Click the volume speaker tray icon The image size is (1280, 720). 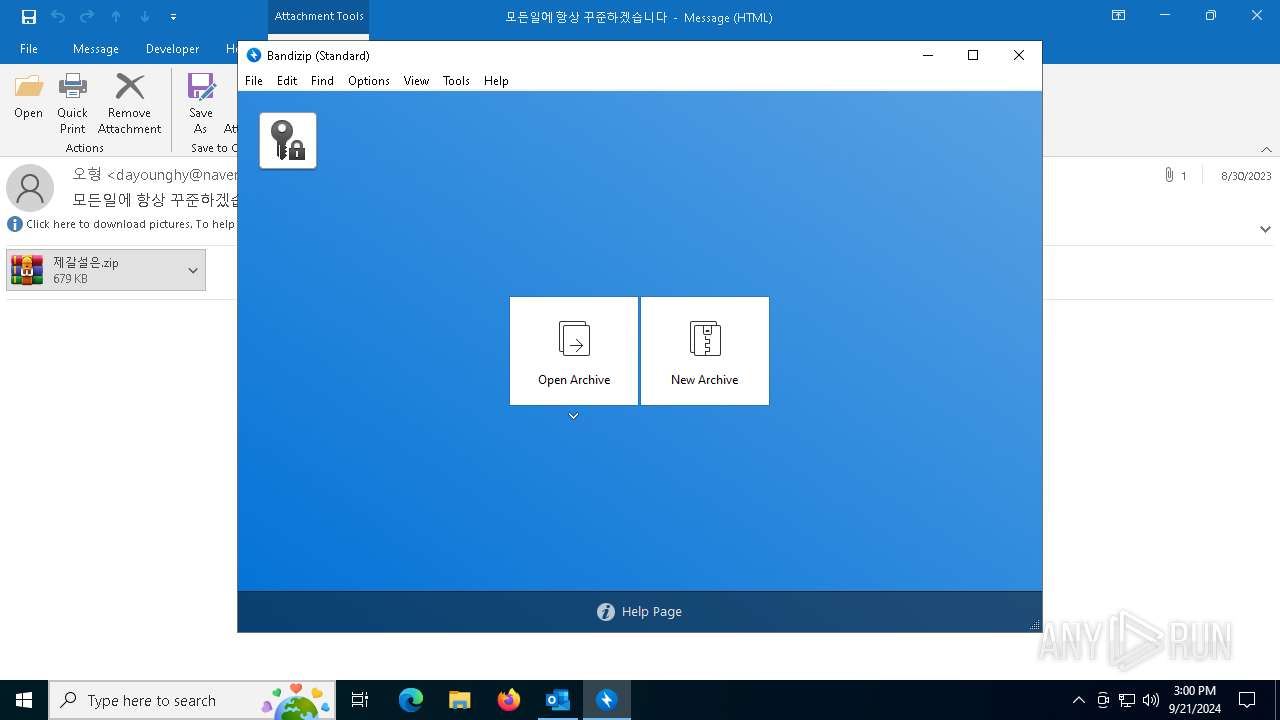point(1151,700)
